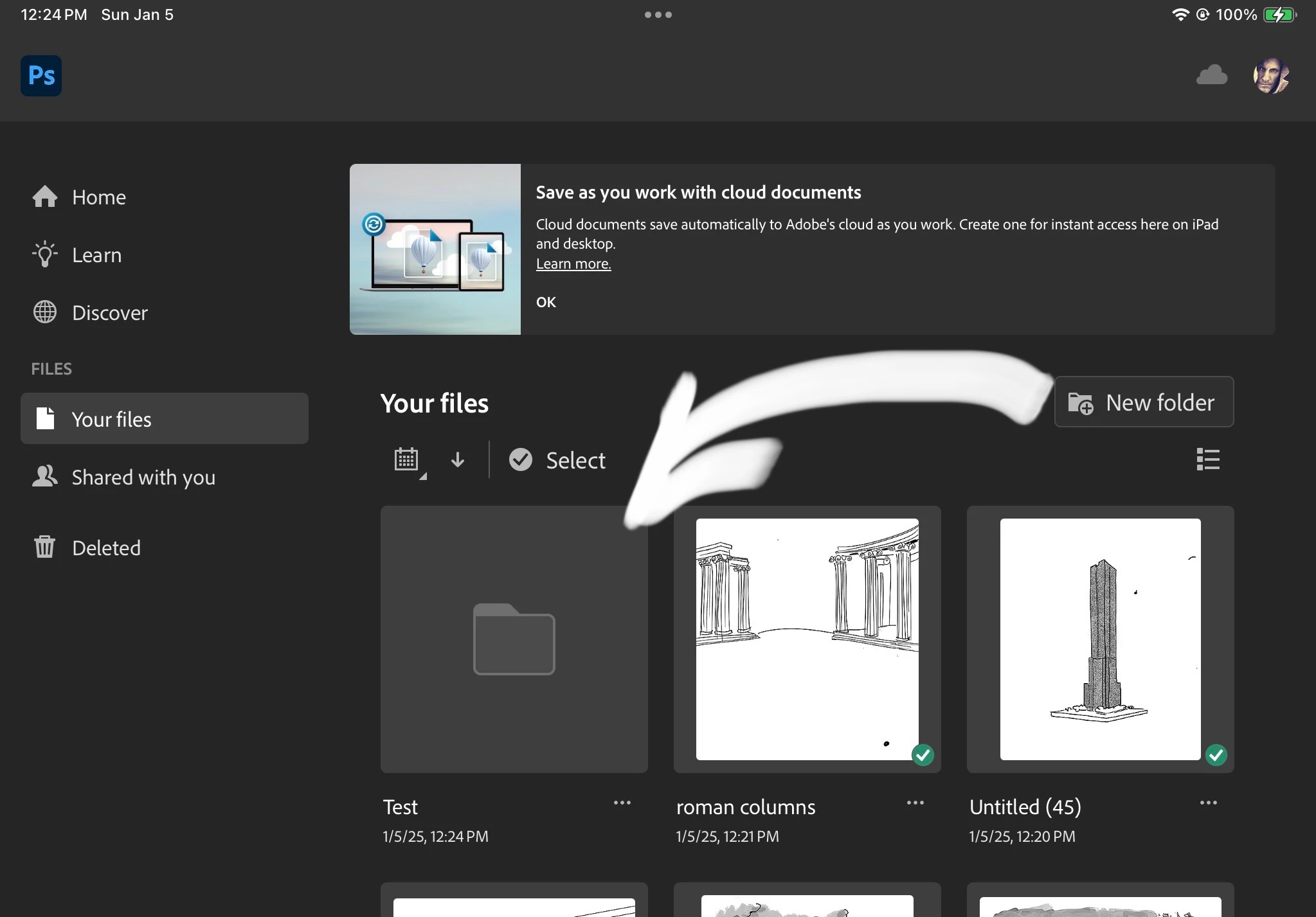Open more options for Test folder

pyautogui.click(x=622, y=803)
